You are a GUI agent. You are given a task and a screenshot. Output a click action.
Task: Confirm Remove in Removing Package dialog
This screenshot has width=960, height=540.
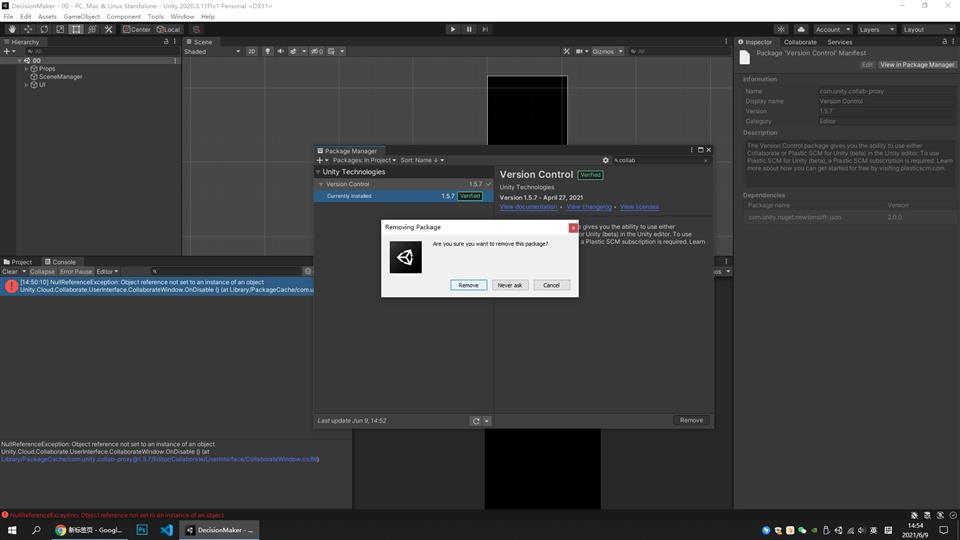tap(468, 285)
